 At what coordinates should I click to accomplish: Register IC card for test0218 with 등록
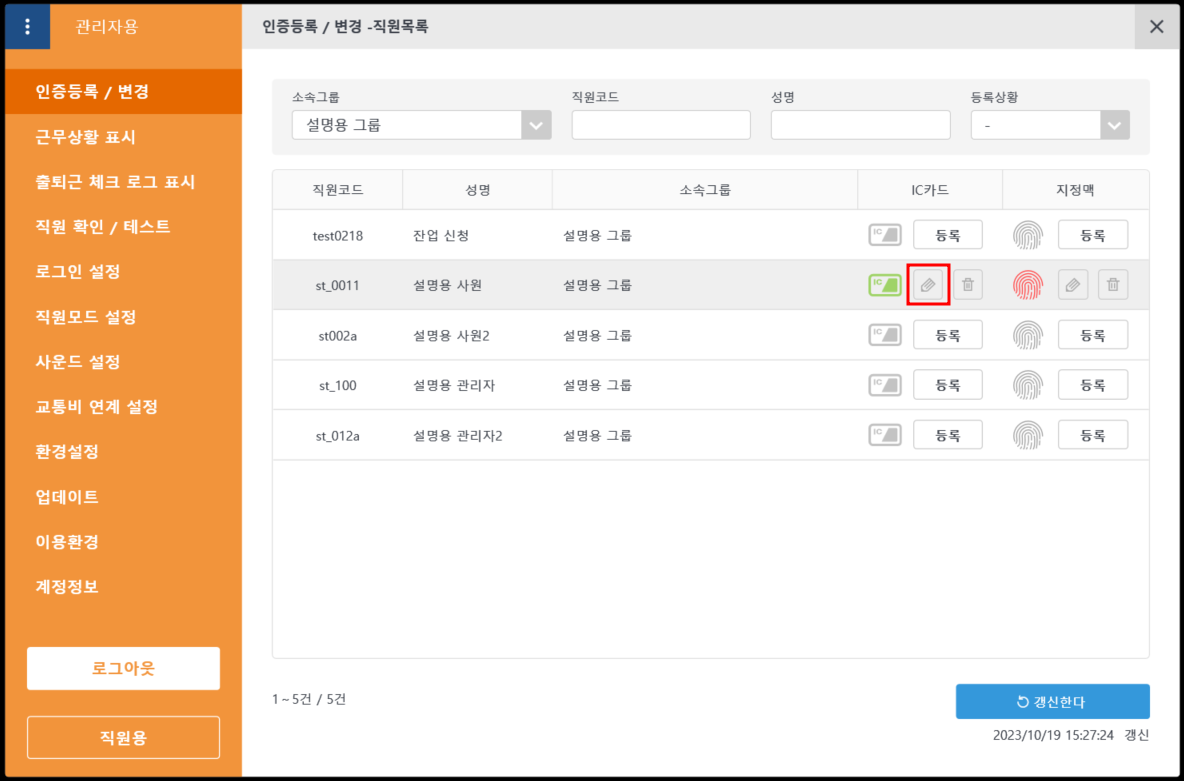coord(947,235)
